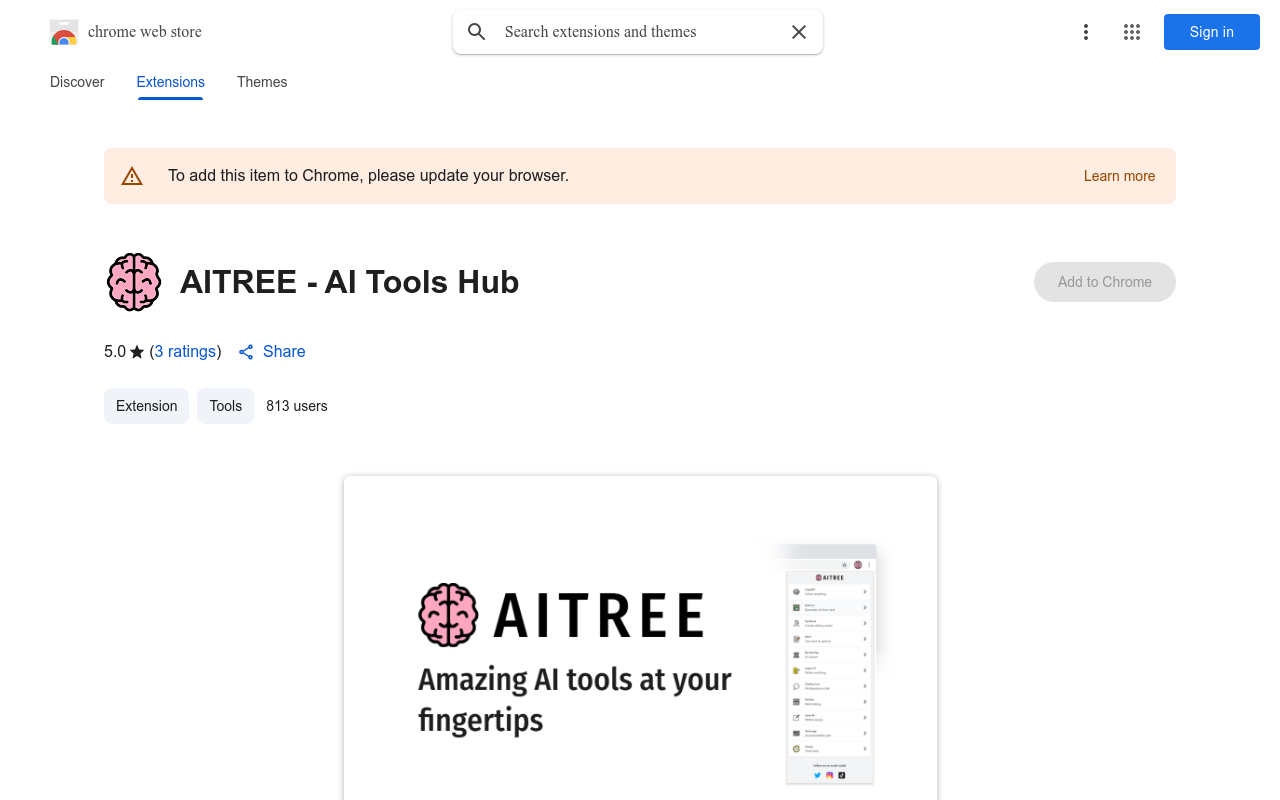1280x800 pixels.
Task: Select the Extensions tab
Action: (171, 82)
